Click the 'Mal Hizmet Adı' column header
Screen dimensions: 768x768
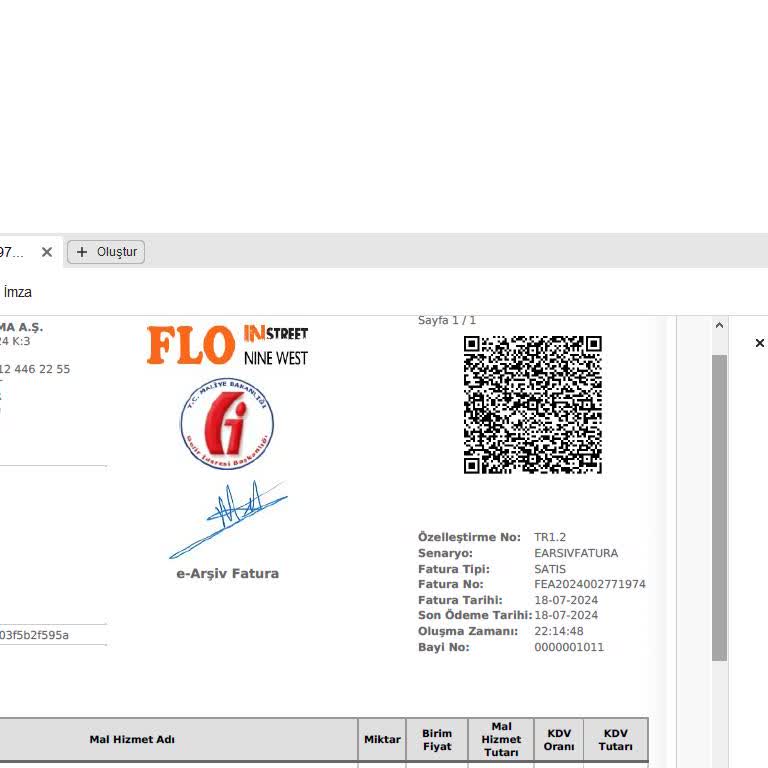pyautogui.click(x=132, y=740)
